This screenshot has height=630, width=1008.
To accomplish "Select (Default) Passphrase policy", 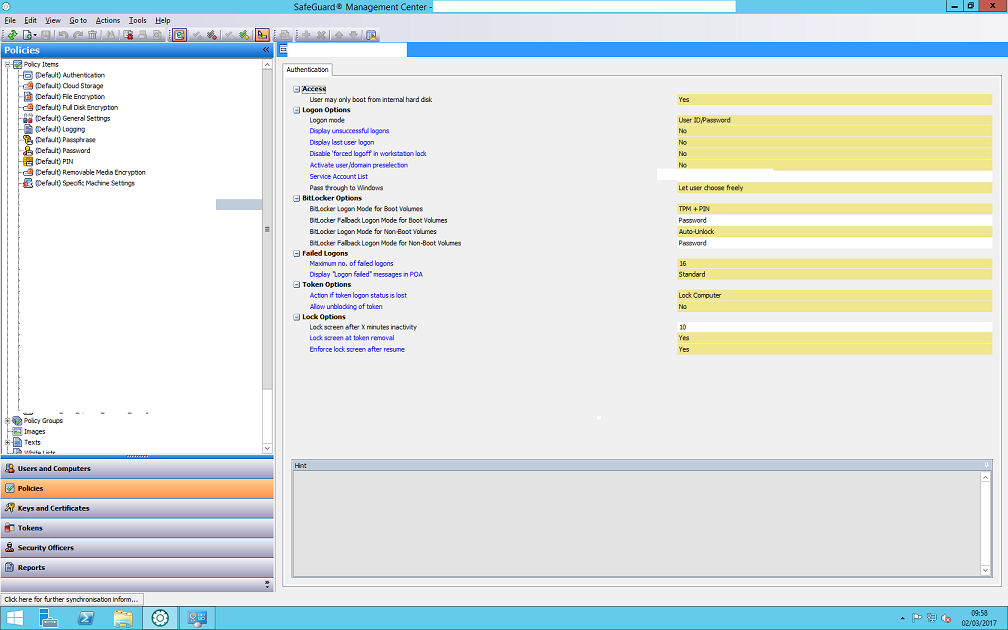I will [65, 140].
